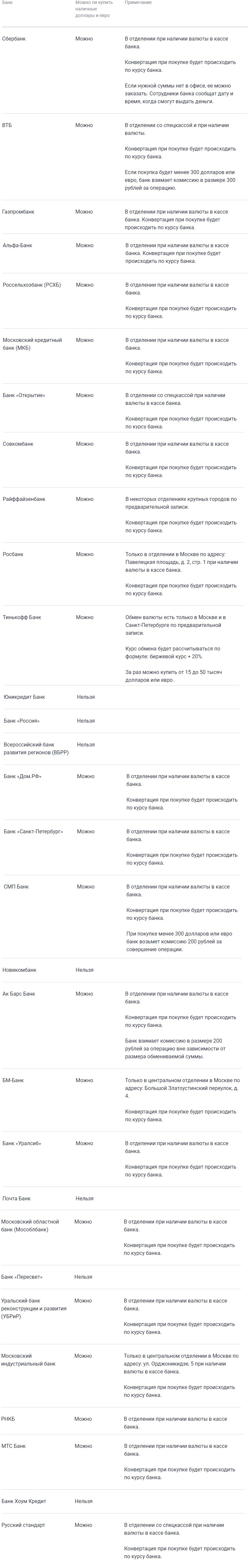Select the Газпромбанк bank name

(x=18, y=212)
